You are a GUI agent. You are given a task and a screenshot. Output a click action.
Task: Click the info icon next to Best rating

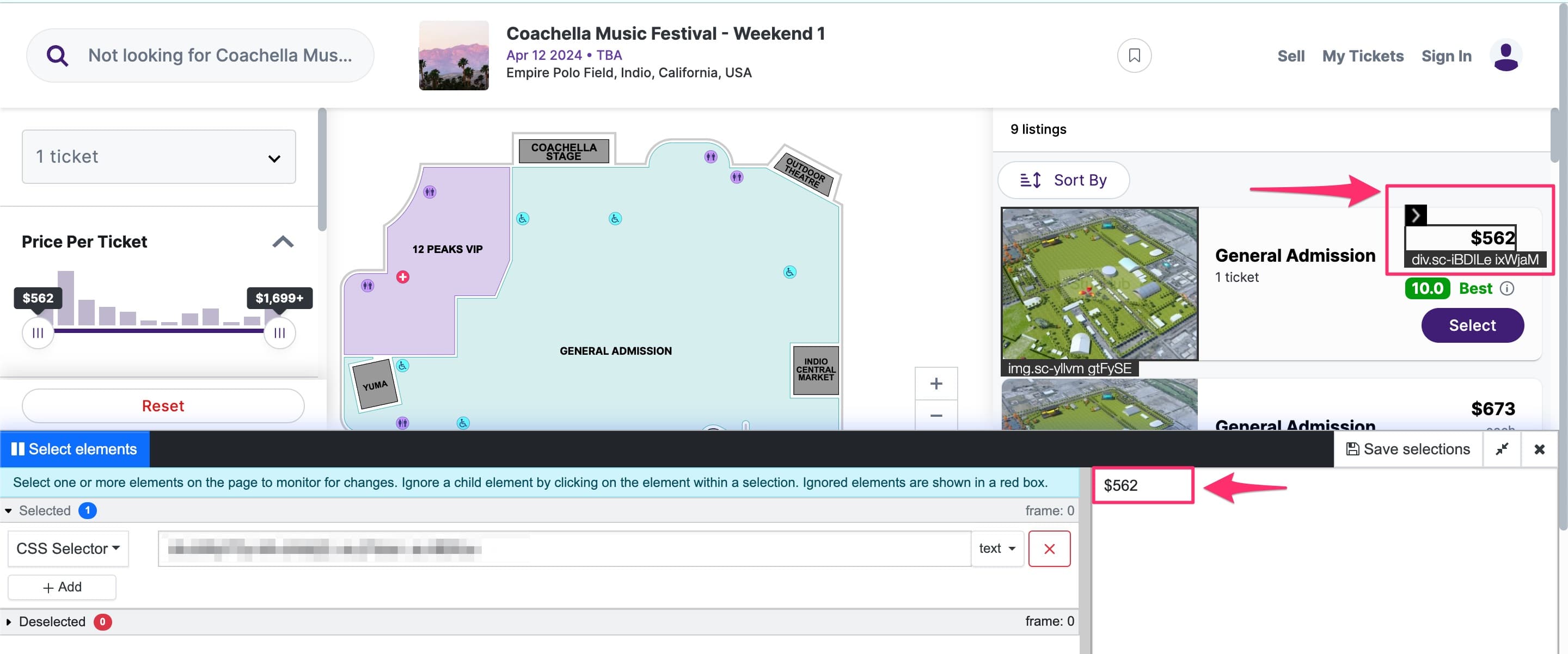(1508, 288)
